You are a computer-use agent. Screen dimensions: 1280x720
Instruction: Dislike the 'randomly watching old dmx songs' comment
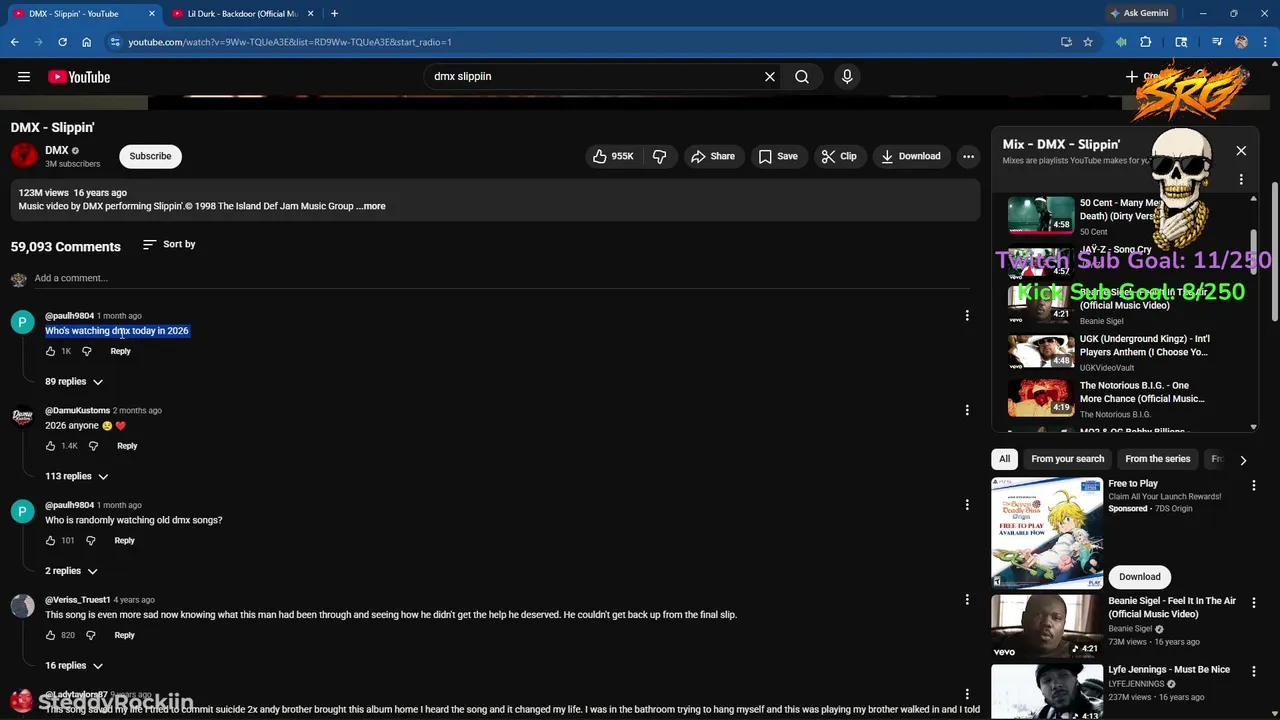tap(90, 541)
